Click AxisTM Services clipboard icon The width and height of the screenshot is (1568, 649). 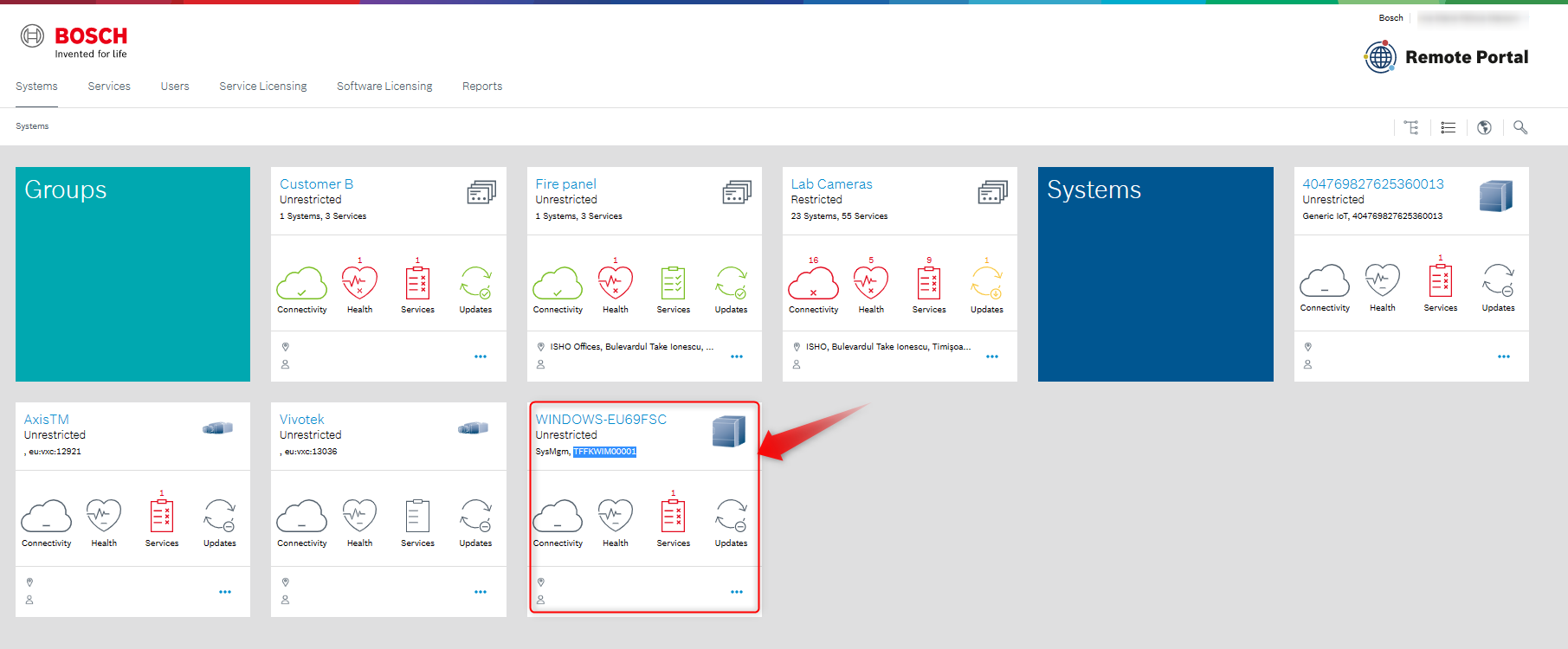(162, 517)
